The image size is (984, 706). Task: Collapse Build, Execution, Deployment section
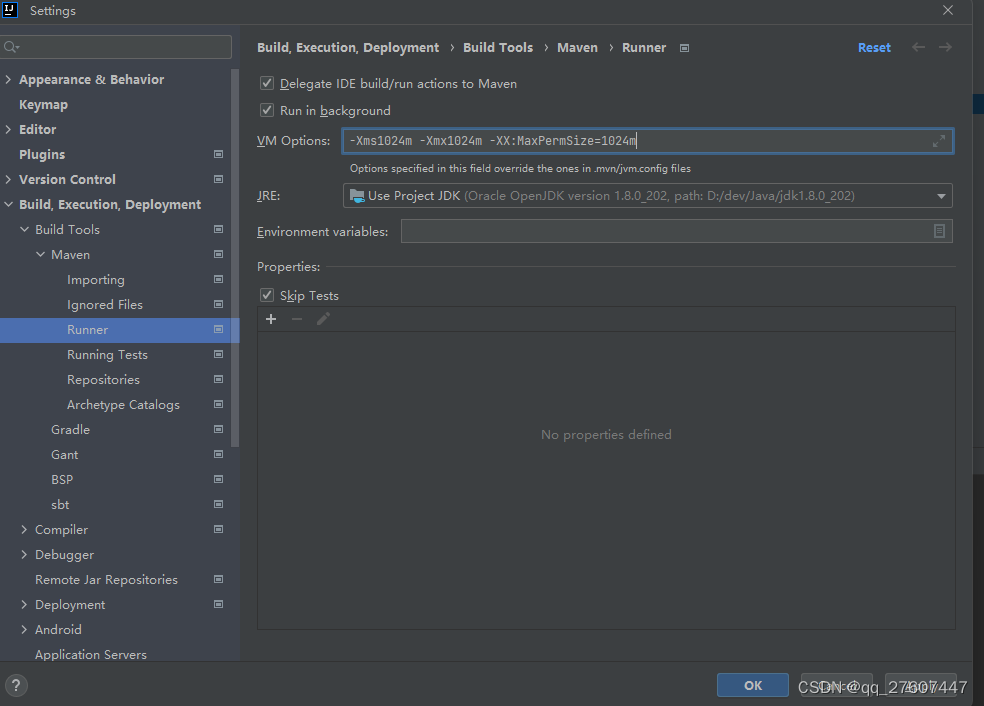click(x=8, y=205)
